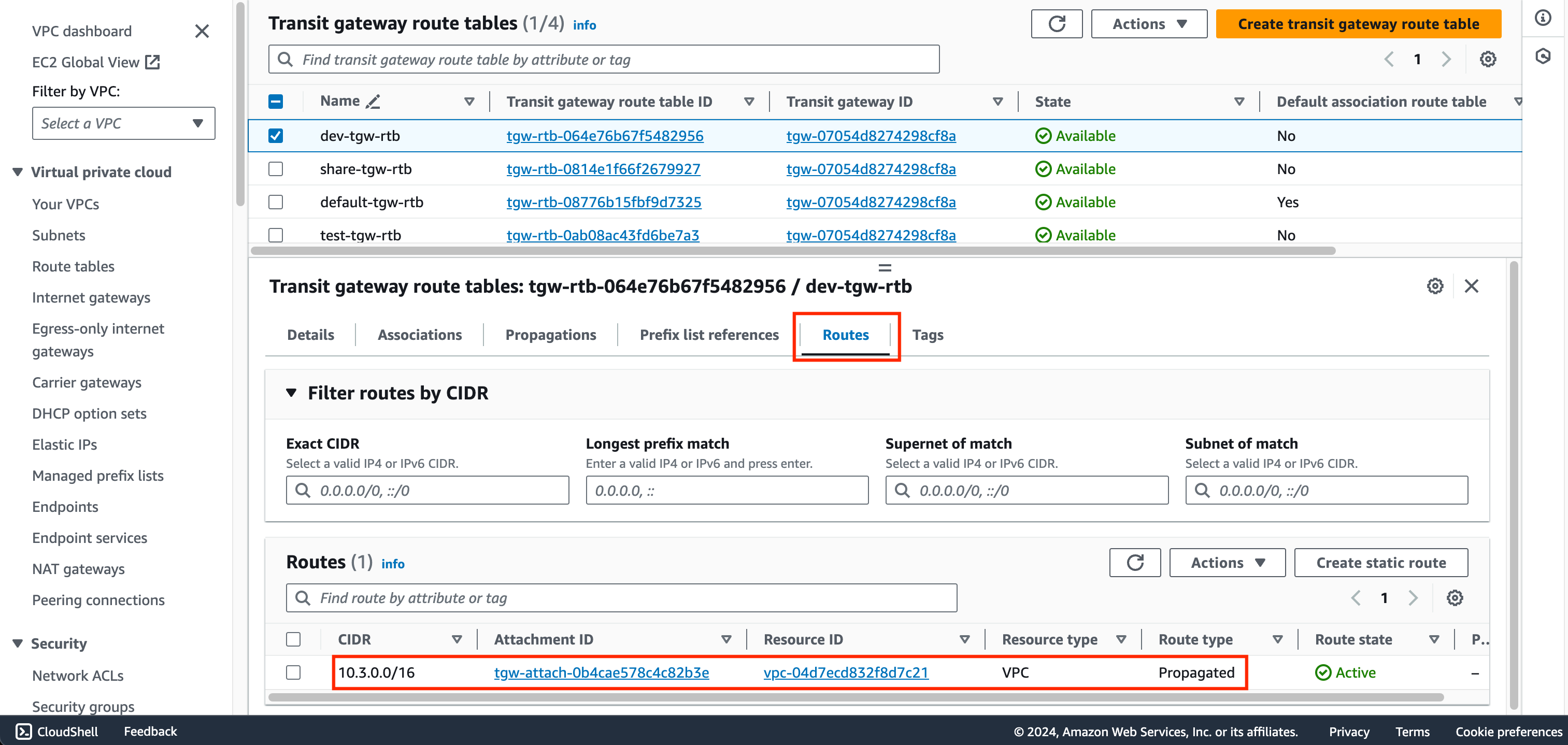Open tgw-rtb-064e76b67f5482956 link

click(x=604, y=136)
